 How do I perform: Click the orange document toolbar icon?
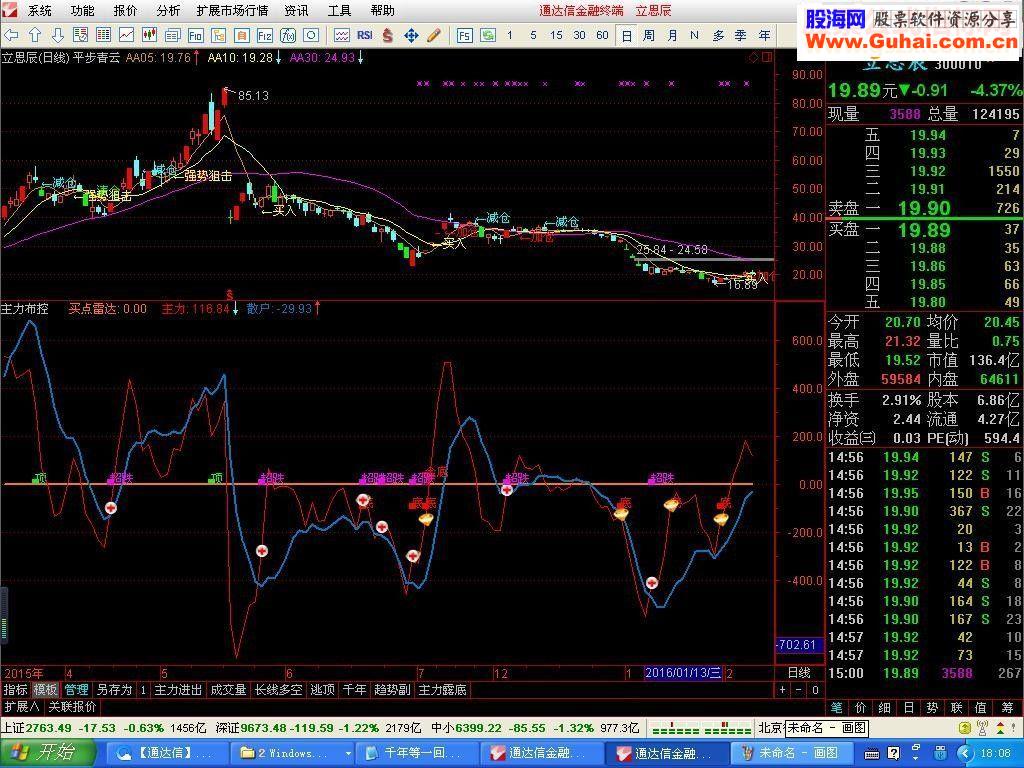pos(242,35)
